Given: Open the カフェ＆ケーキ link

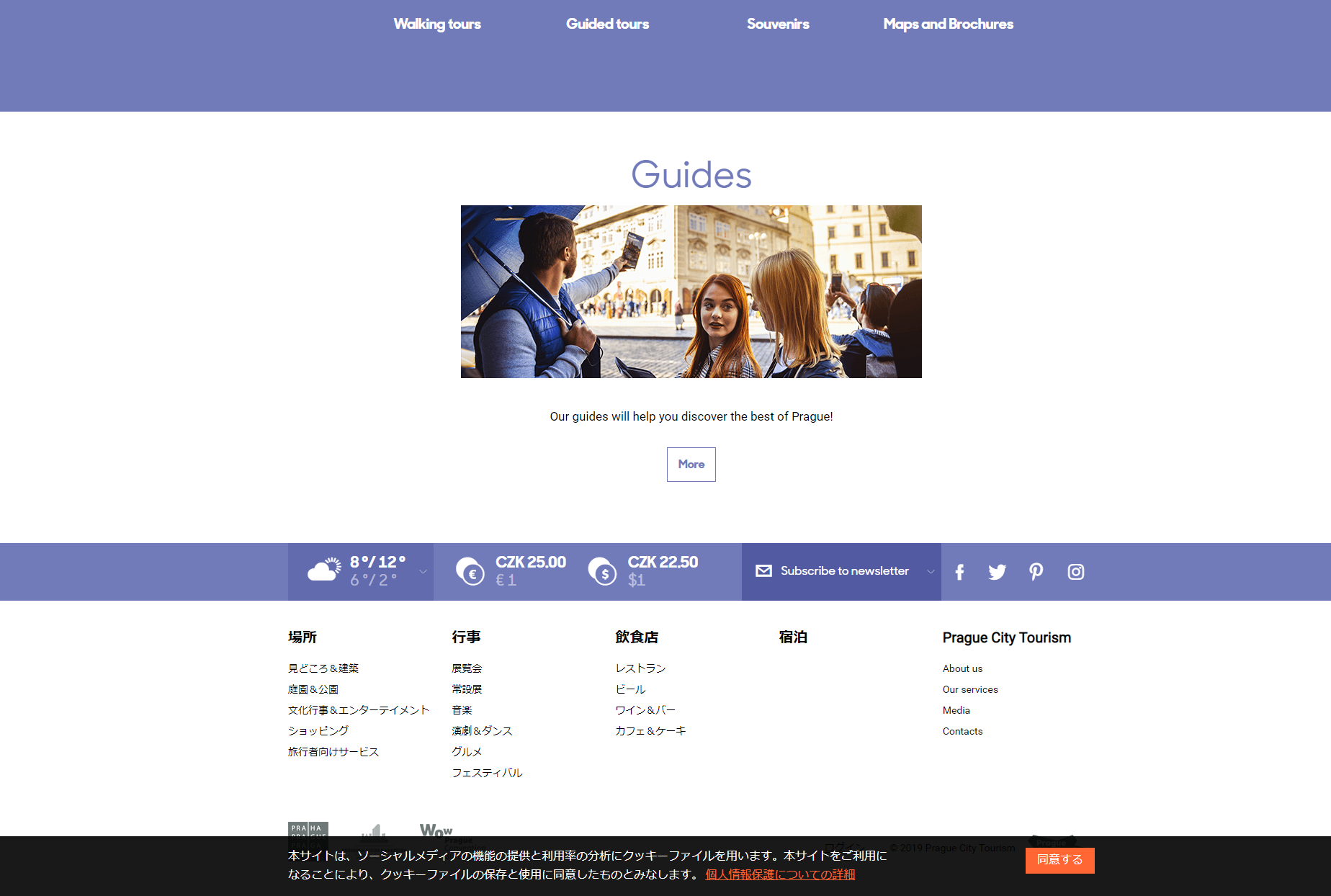Looking at the screenshot, I should [650, 730].
